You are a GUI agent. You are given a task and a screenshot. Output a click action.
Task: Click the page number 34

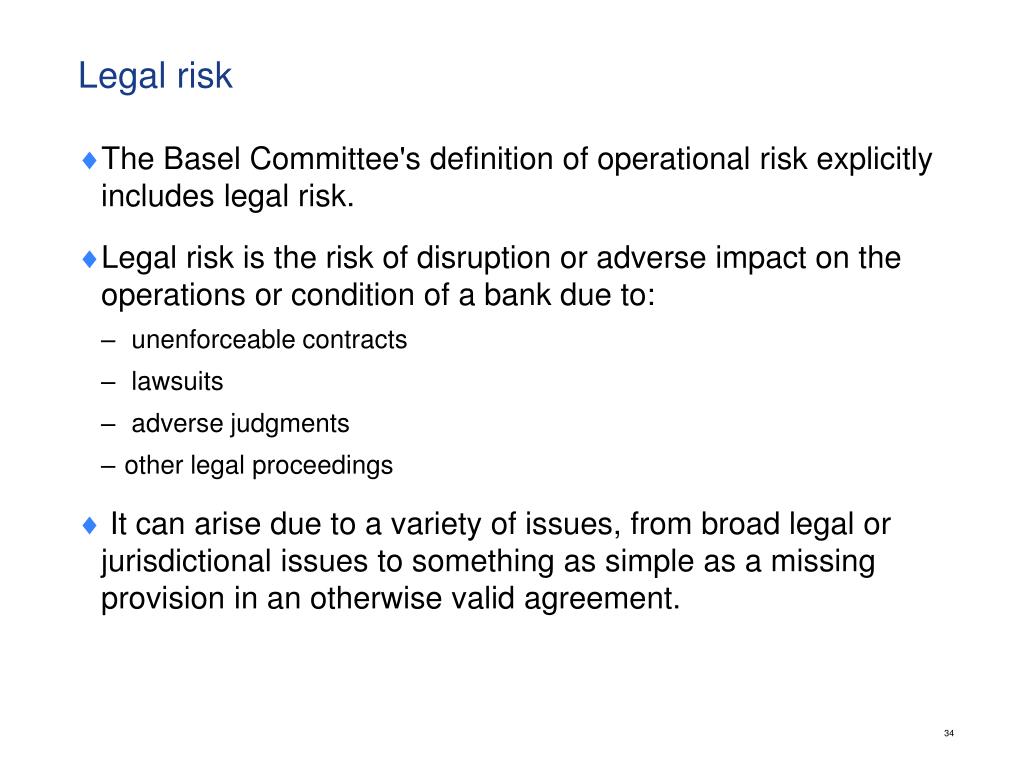tap(949, 733)
